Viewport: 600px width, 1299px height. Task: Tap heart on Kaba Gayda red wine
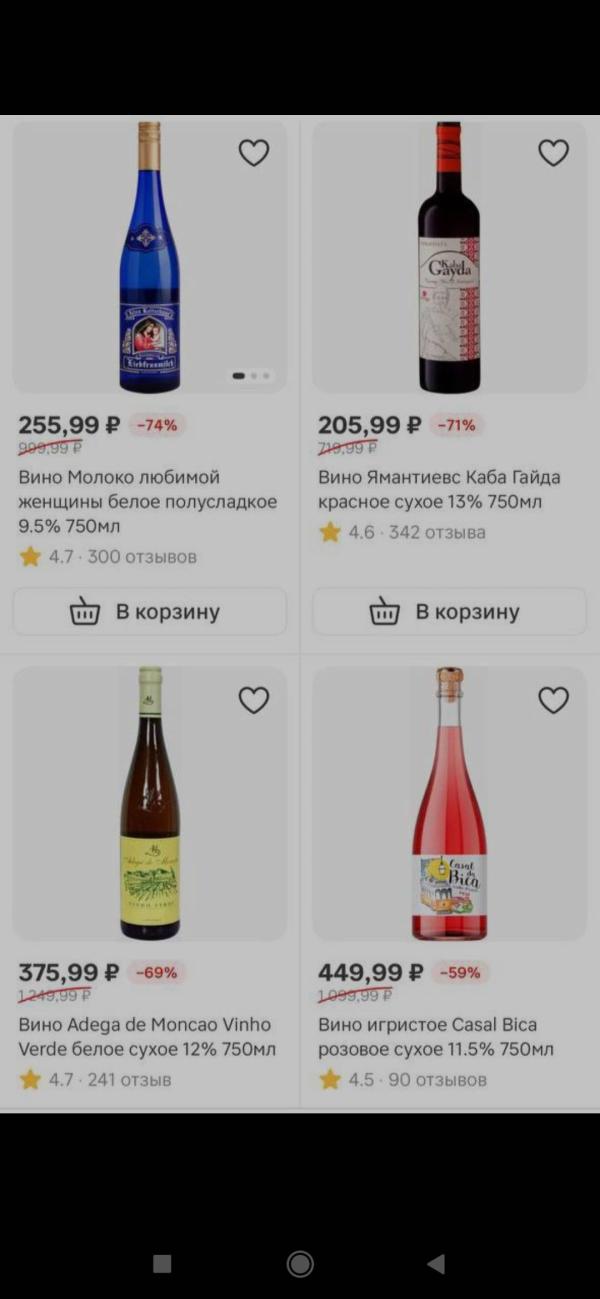553,153
